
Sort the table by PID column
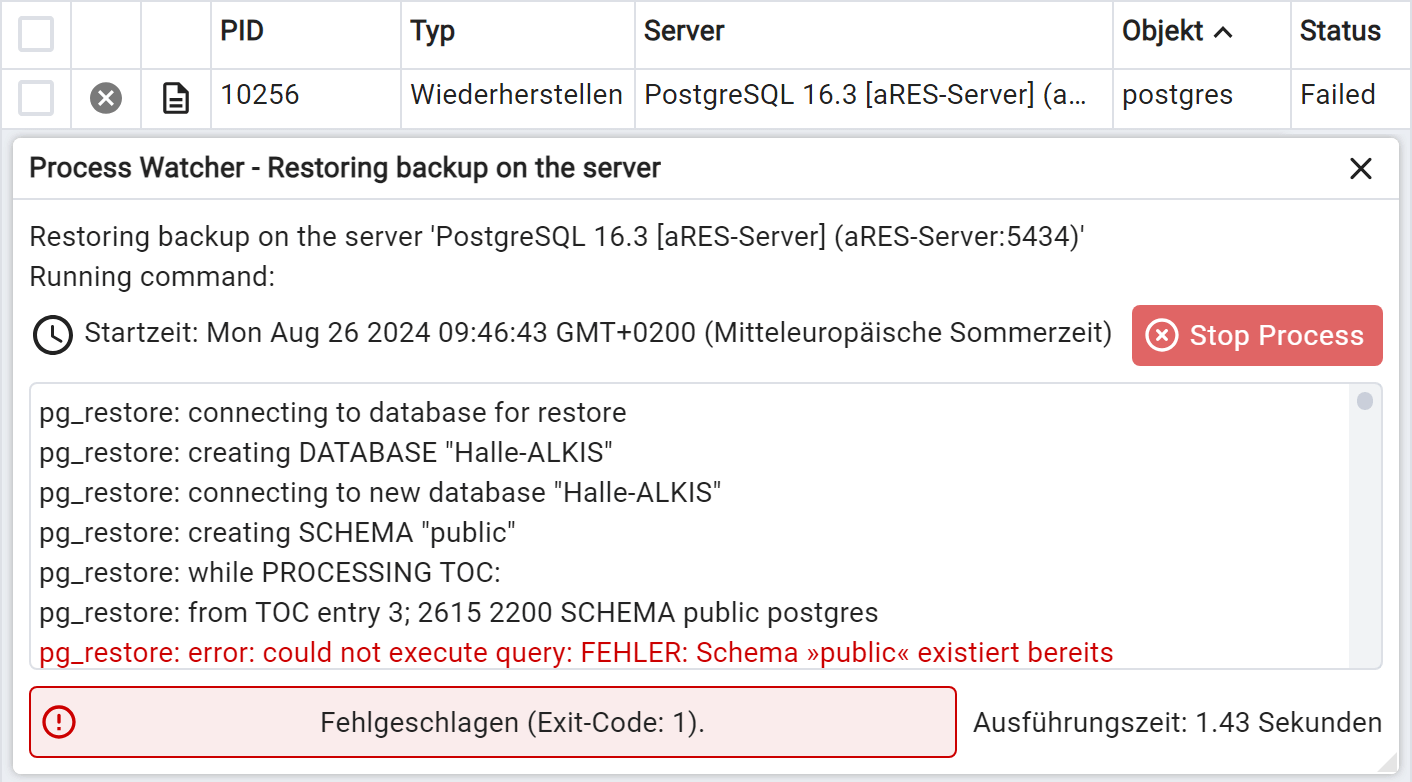point(242,32)
